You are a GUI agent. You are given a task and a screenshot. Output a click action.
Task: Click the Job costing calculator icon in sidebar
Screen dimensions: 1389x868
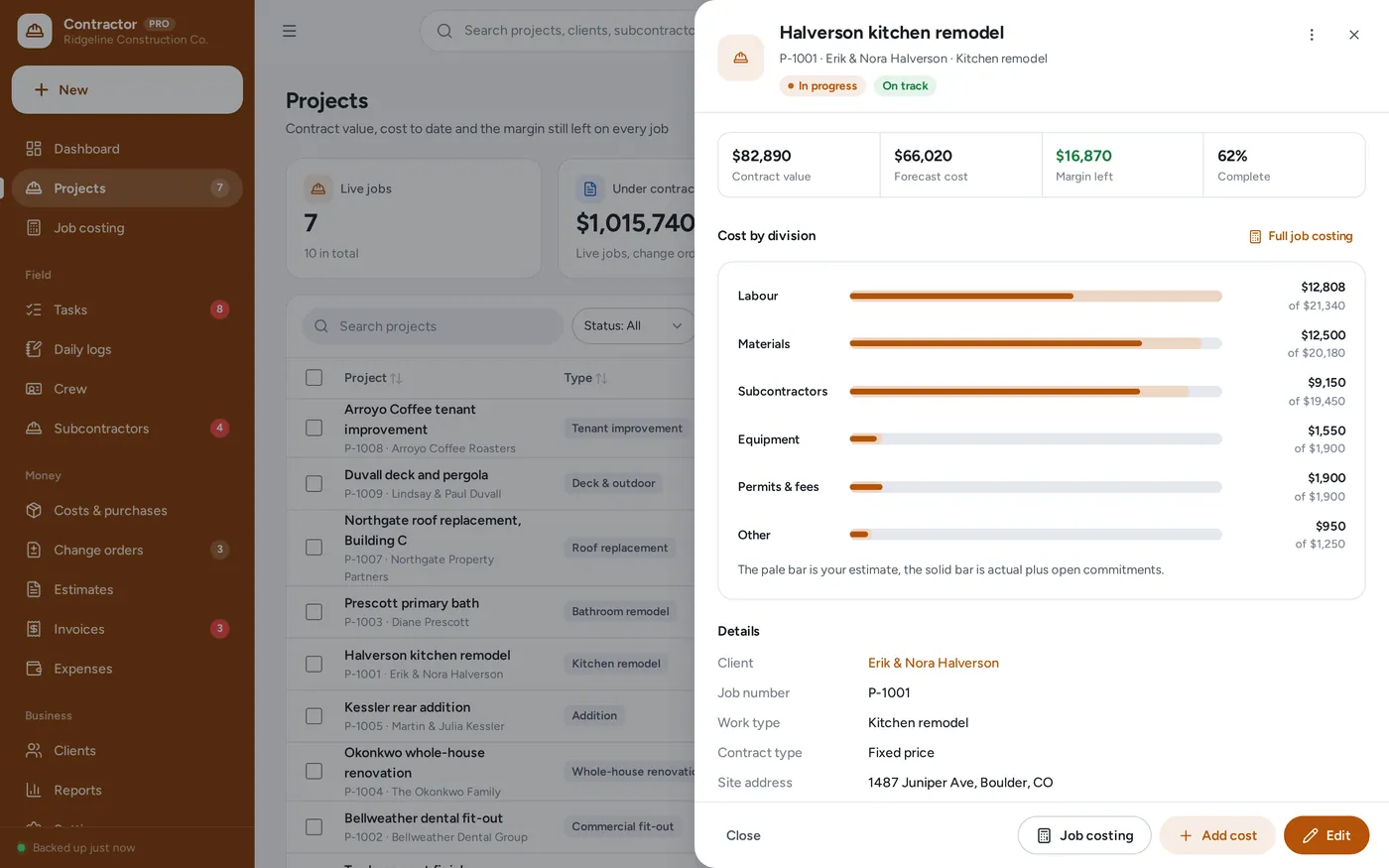point(34,228)
